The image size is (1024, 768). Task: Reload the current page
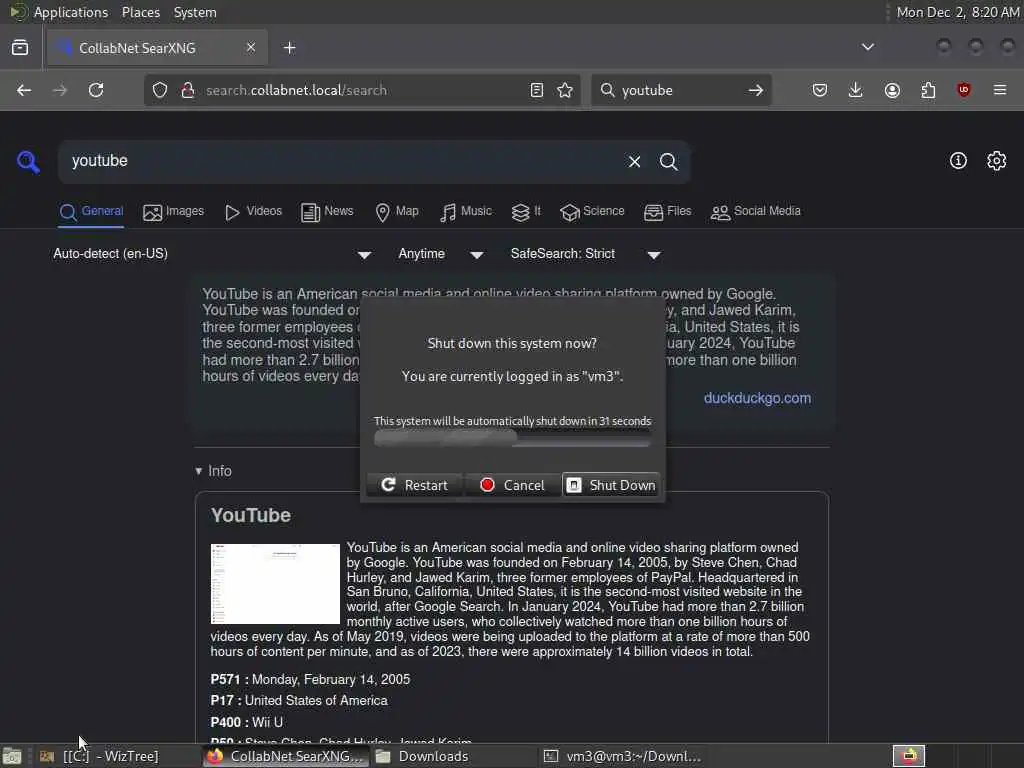coord(96,90)
